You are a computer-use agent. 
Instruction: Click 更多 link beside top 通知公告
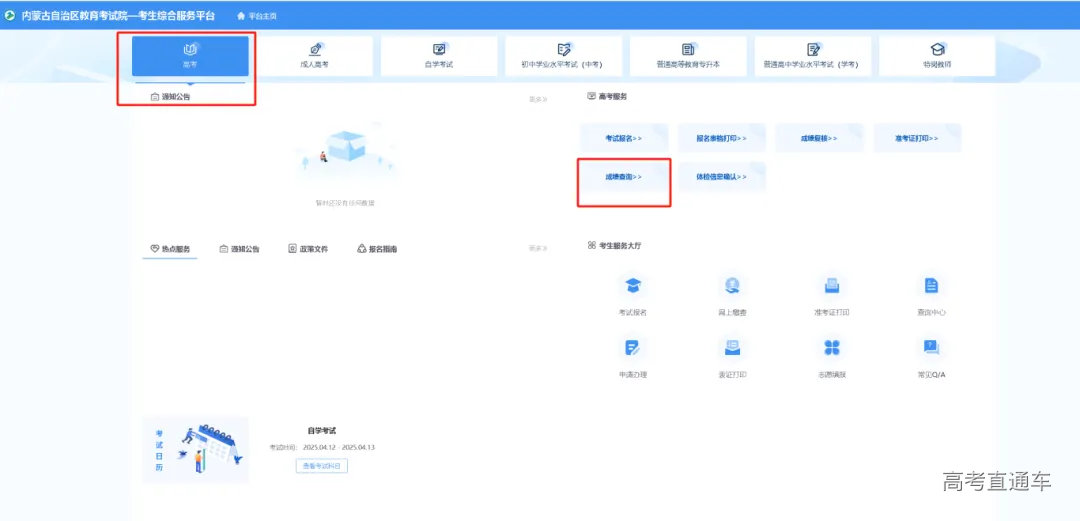coord(538,99)
